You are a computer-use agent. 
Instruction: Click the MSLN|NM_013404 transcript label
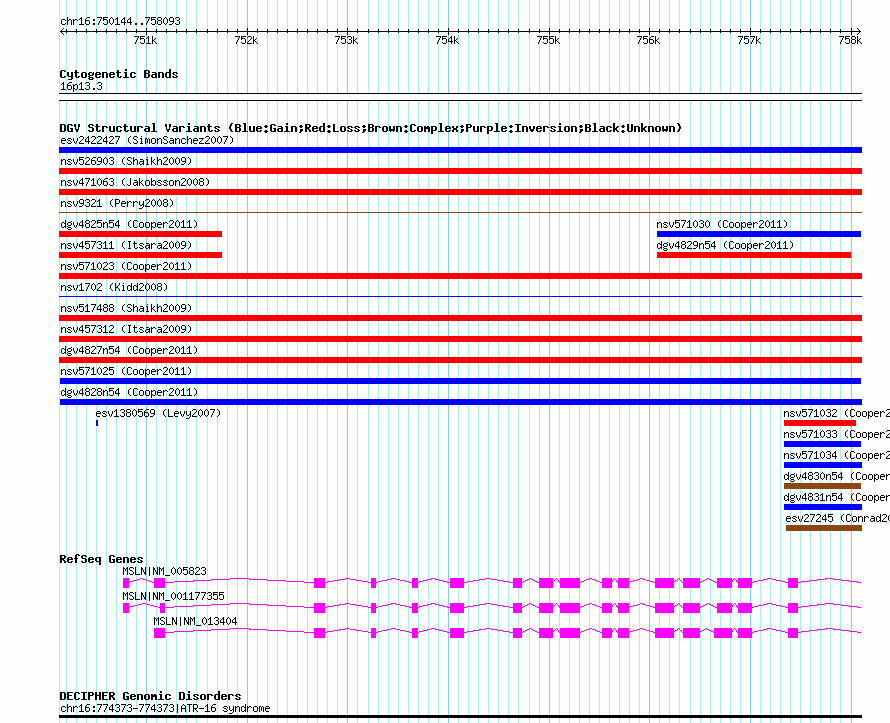195,621
